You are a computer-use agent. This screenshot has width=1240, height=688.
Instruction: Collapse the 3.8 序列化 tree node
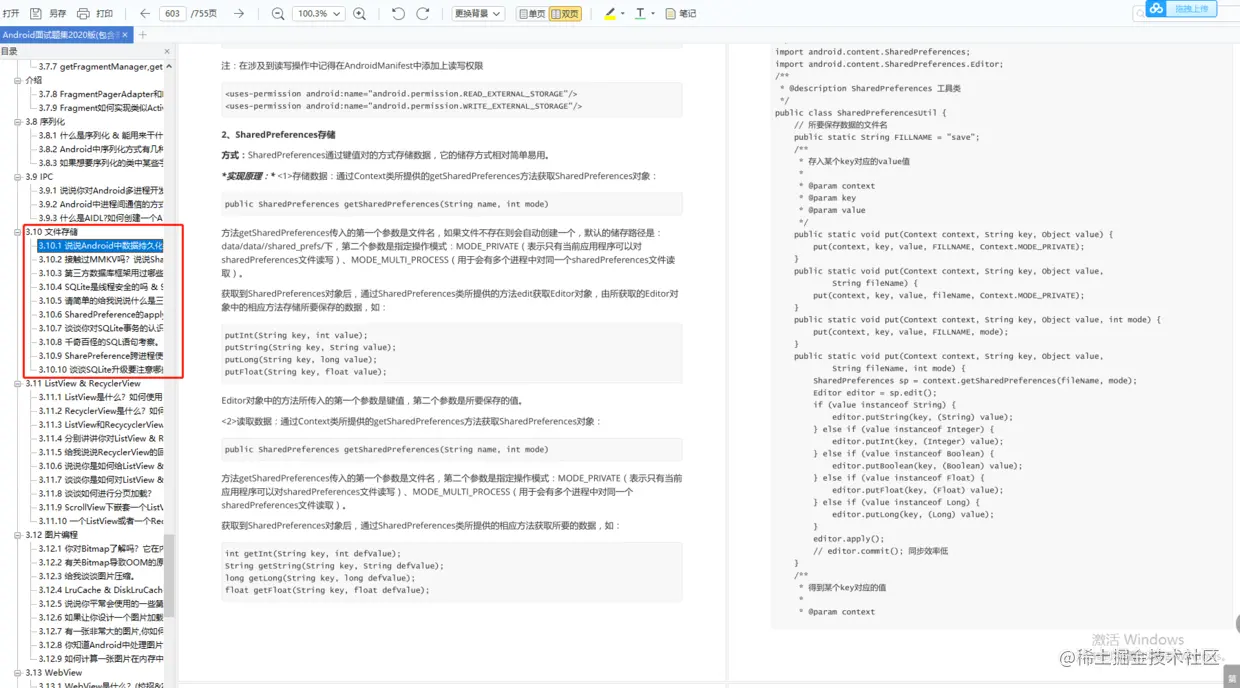pyautogui.click(x=19, y=122)
